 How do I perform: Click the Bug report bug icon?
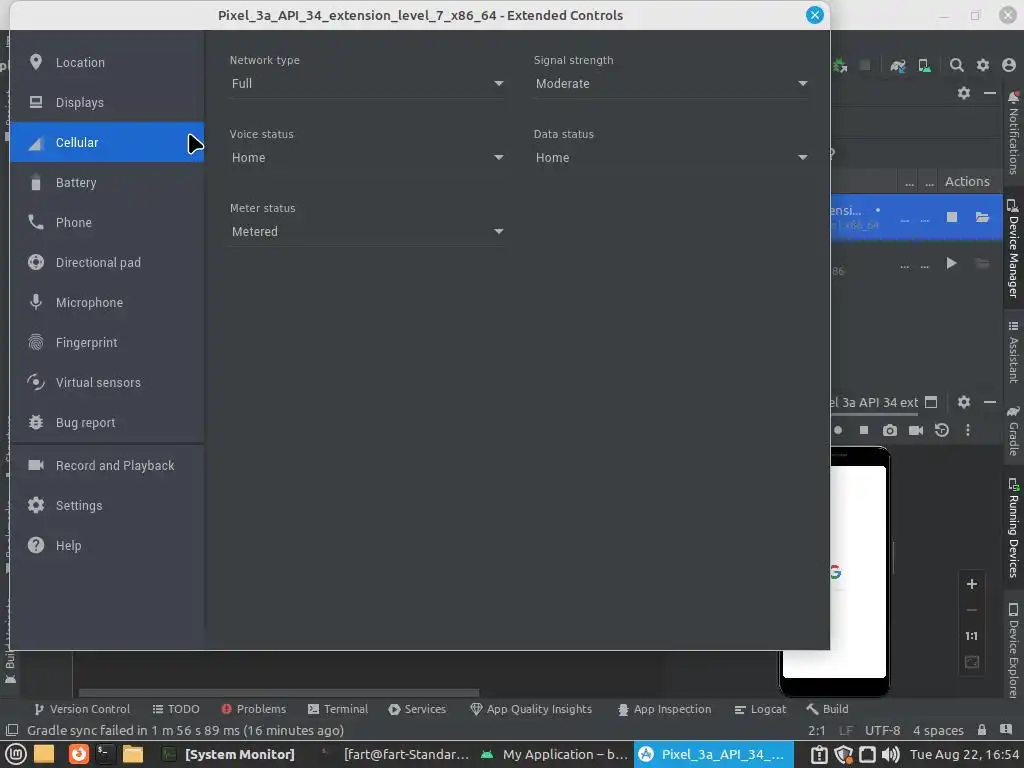pyautogui.click(x=36, y=422)
